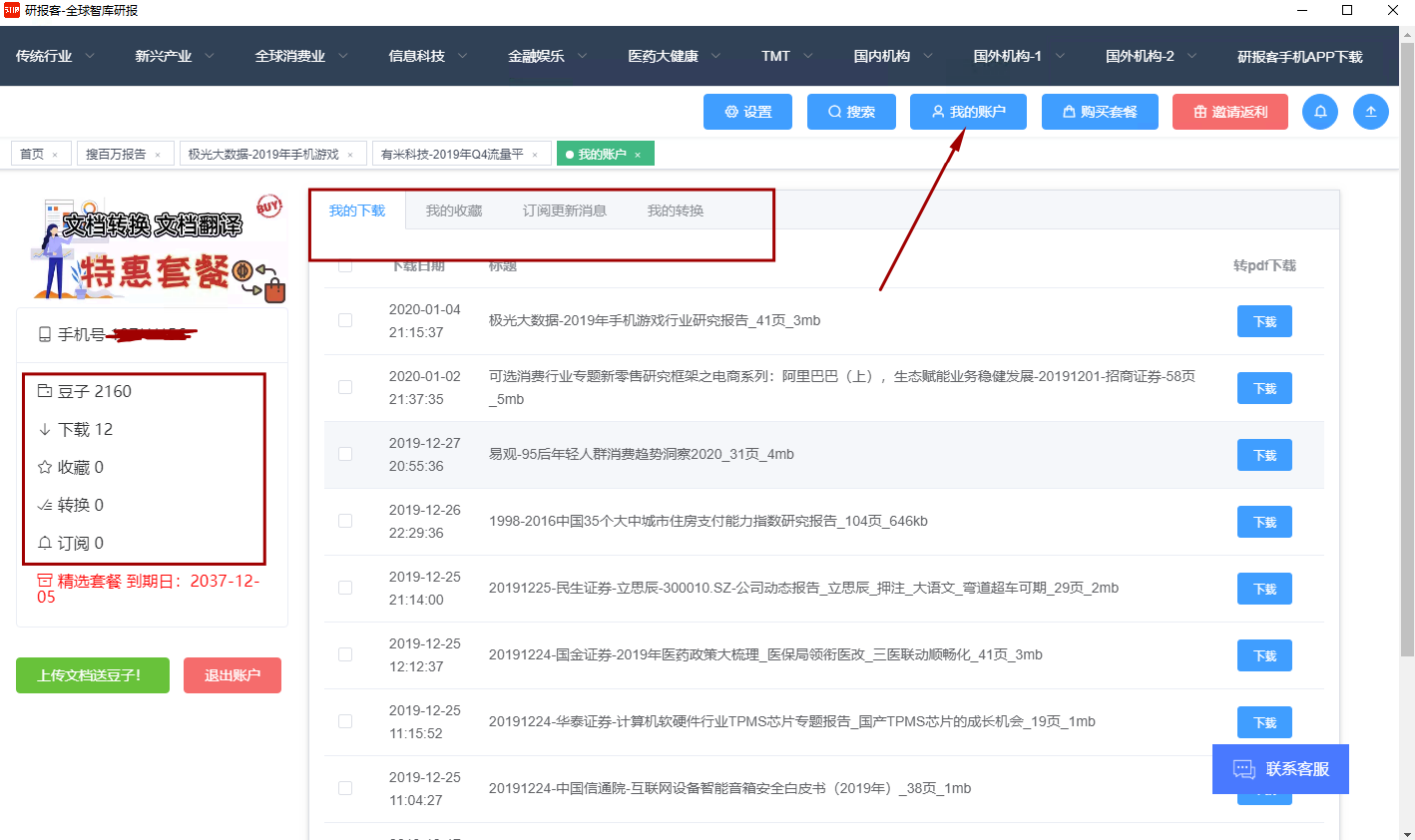Click the 精选套餐 store icon
Viewport: 1415px width, 840px height.
45,581
